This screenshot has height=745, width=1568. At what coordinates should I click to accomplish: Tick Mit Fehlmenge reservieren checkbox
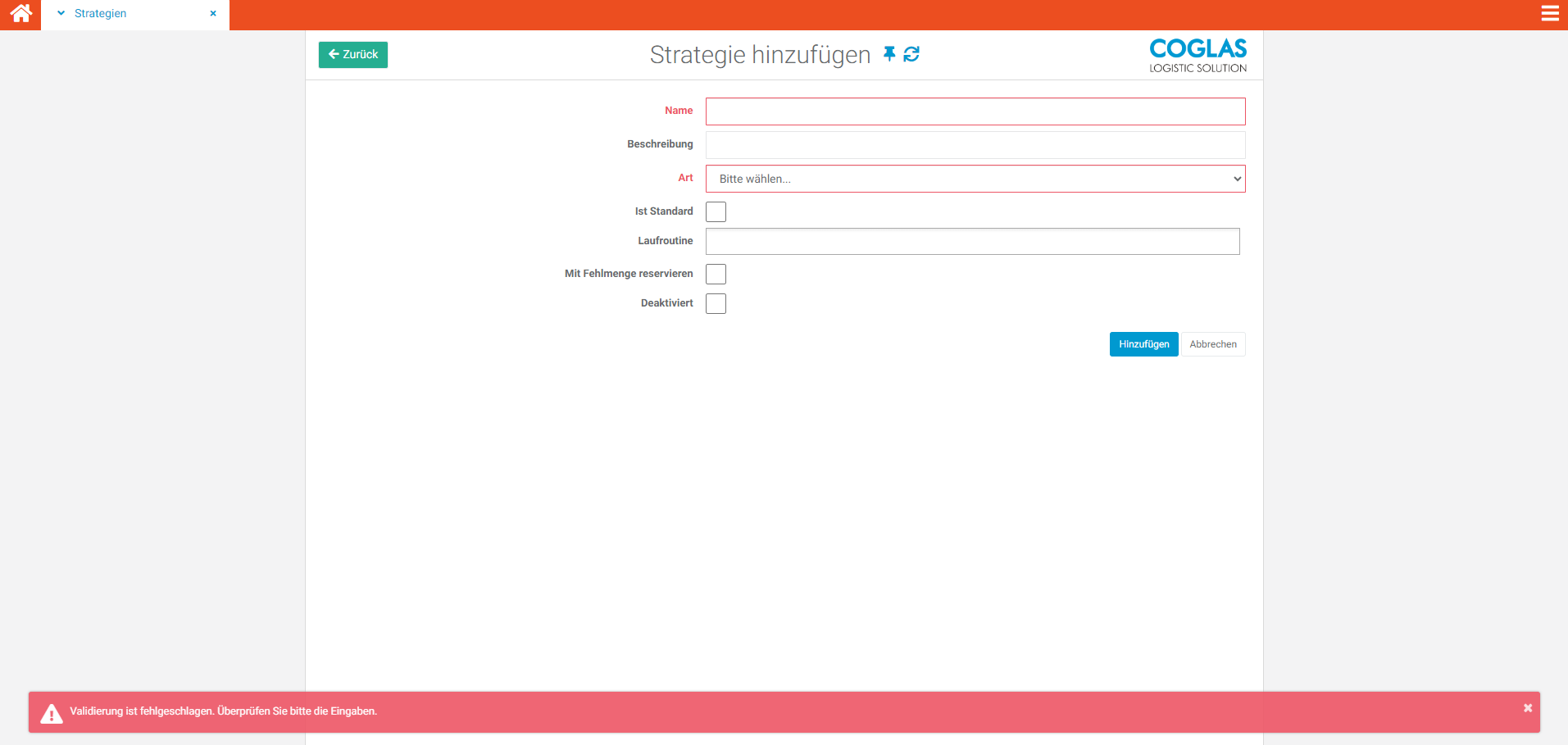(x=716, y=275)
